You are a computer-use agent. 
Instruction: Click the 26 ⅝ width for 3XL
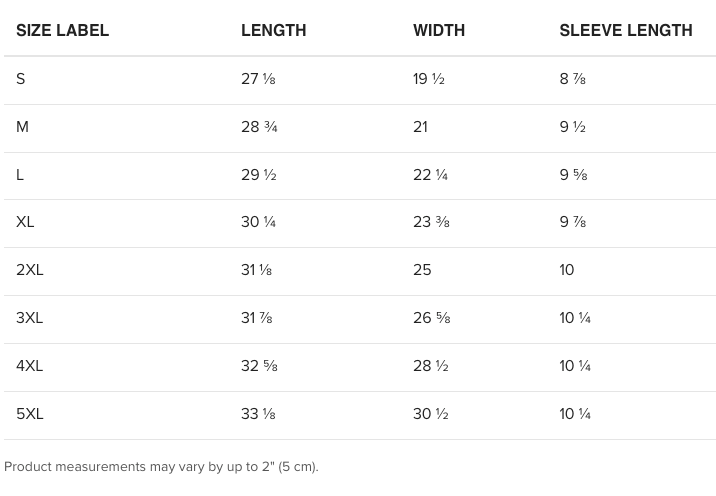coord(431,318)
